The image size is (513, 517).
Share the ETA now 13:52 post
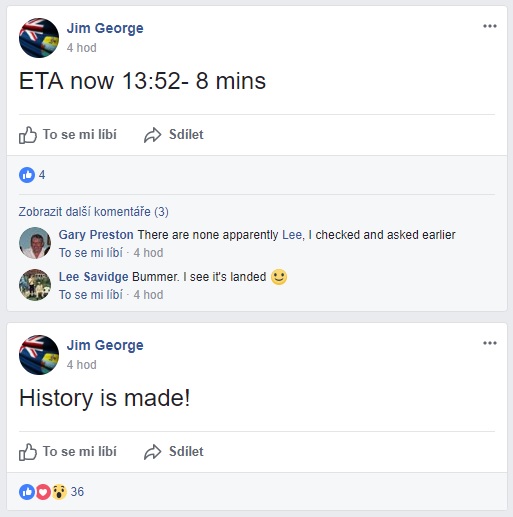(x=174, y=135)
